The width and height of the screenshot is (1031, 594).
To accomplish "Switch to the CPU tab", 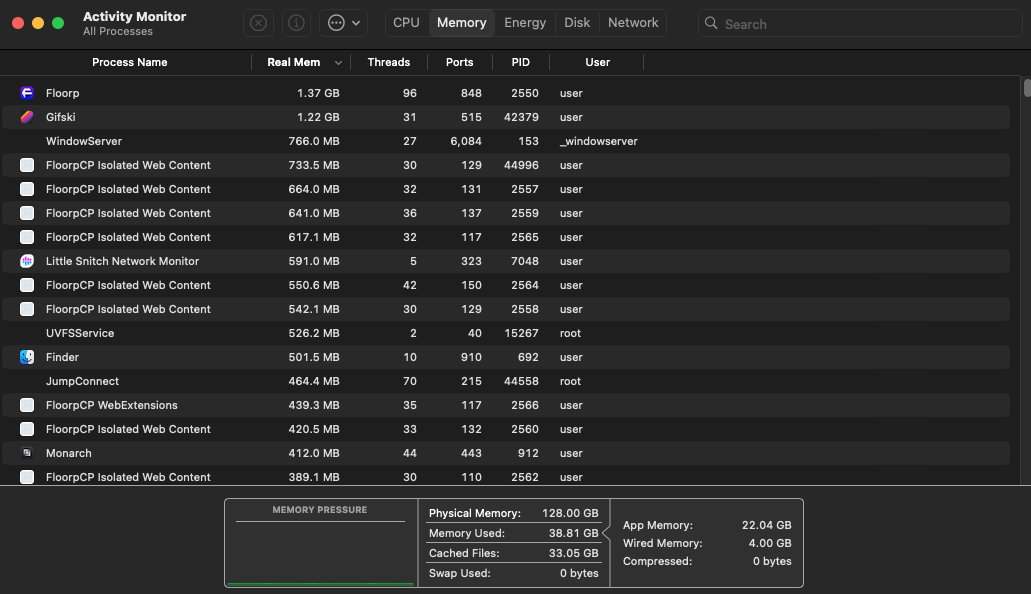I will 406,23.
